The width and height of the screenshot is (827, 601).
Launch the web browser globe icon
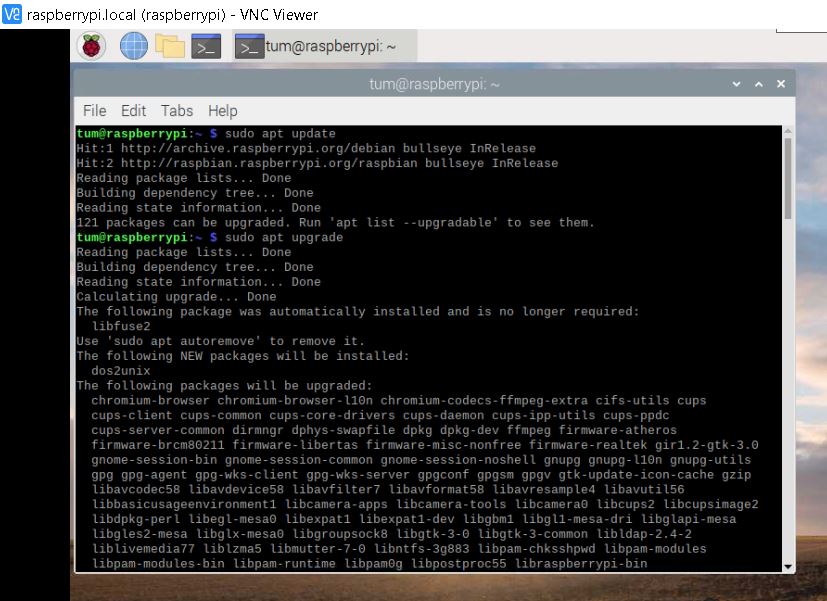pyautogui.click(x=133, y=46)
